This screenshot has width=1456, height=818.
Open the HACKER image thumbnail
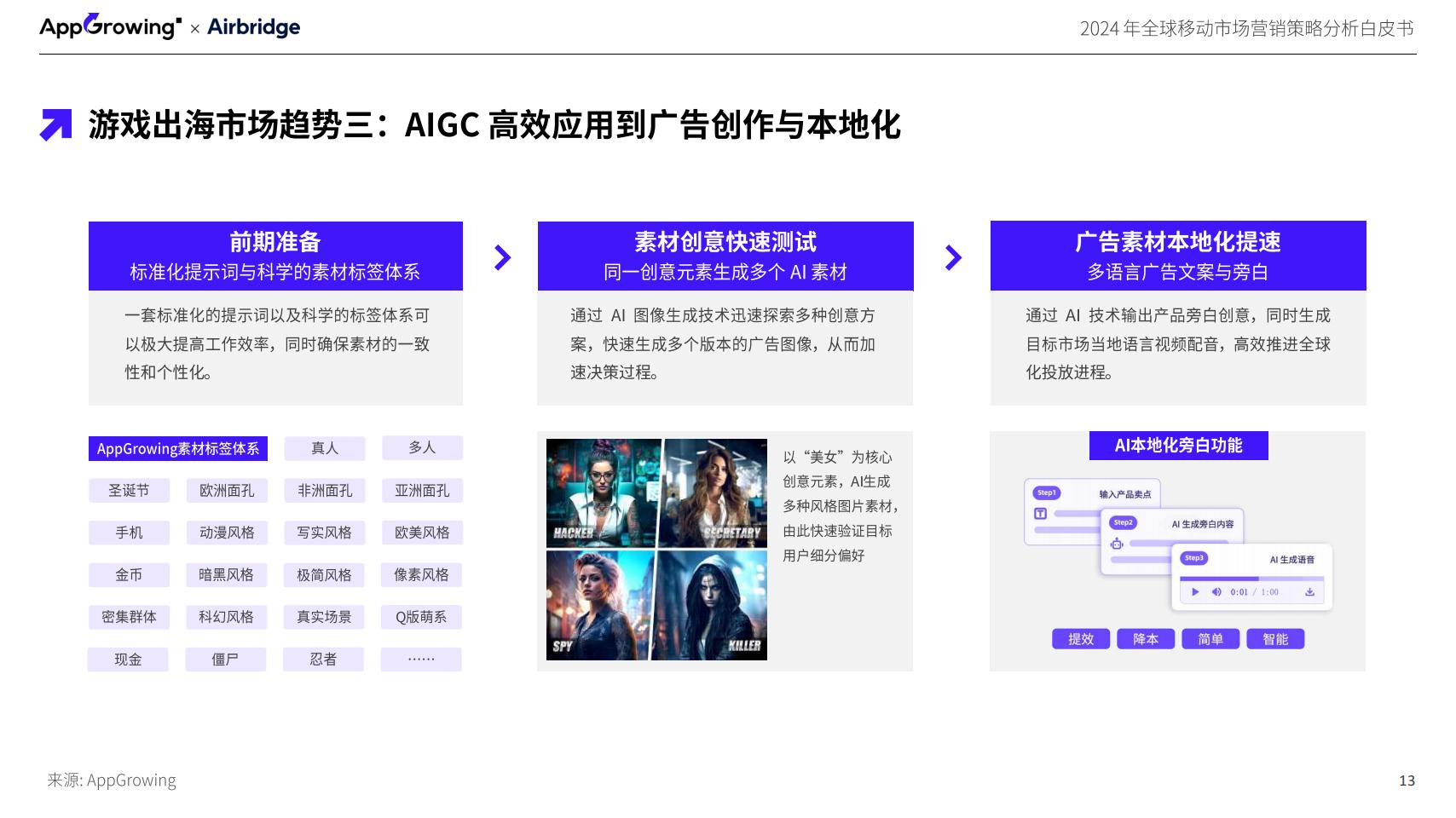pos(604,493)
